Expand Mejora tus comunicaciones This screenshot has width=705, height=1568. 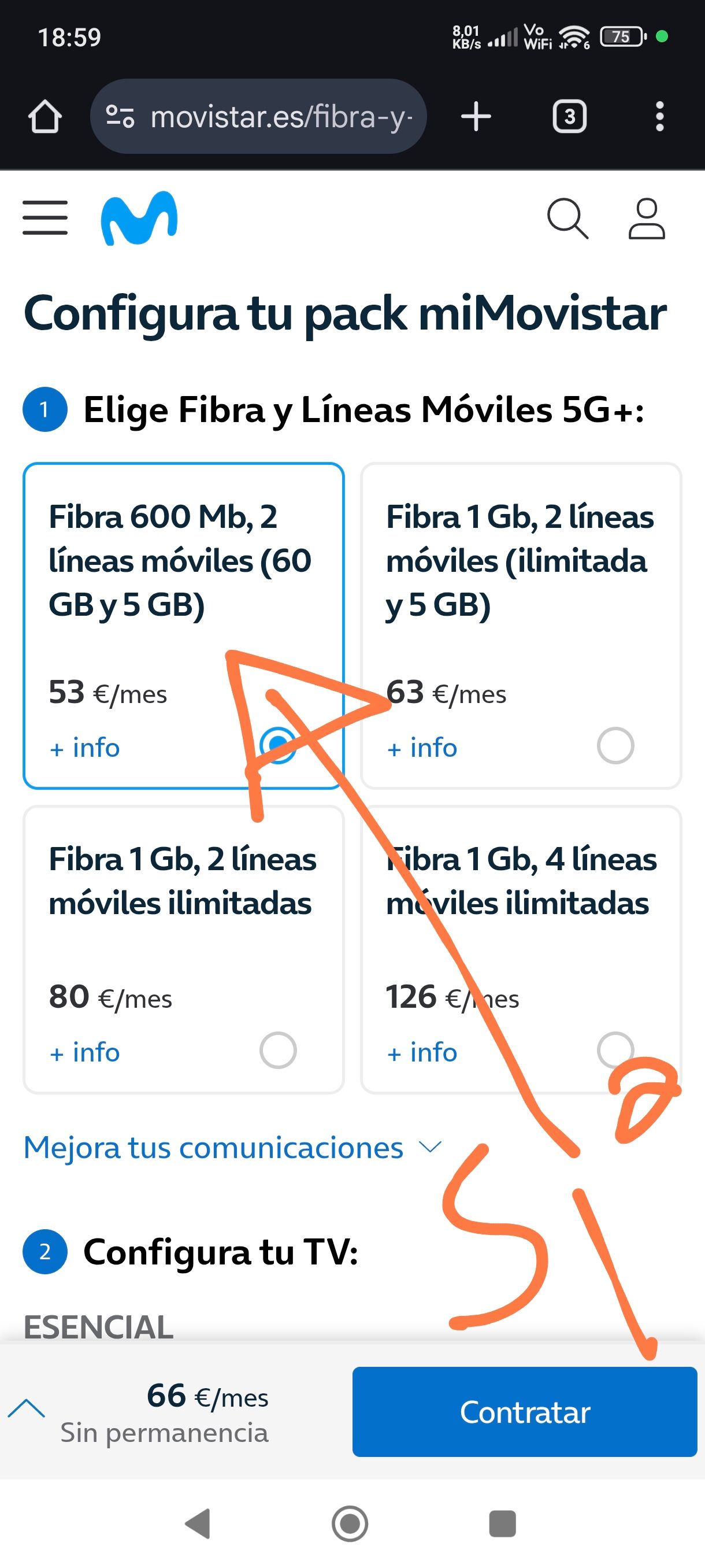click(x=232, y=1148)
